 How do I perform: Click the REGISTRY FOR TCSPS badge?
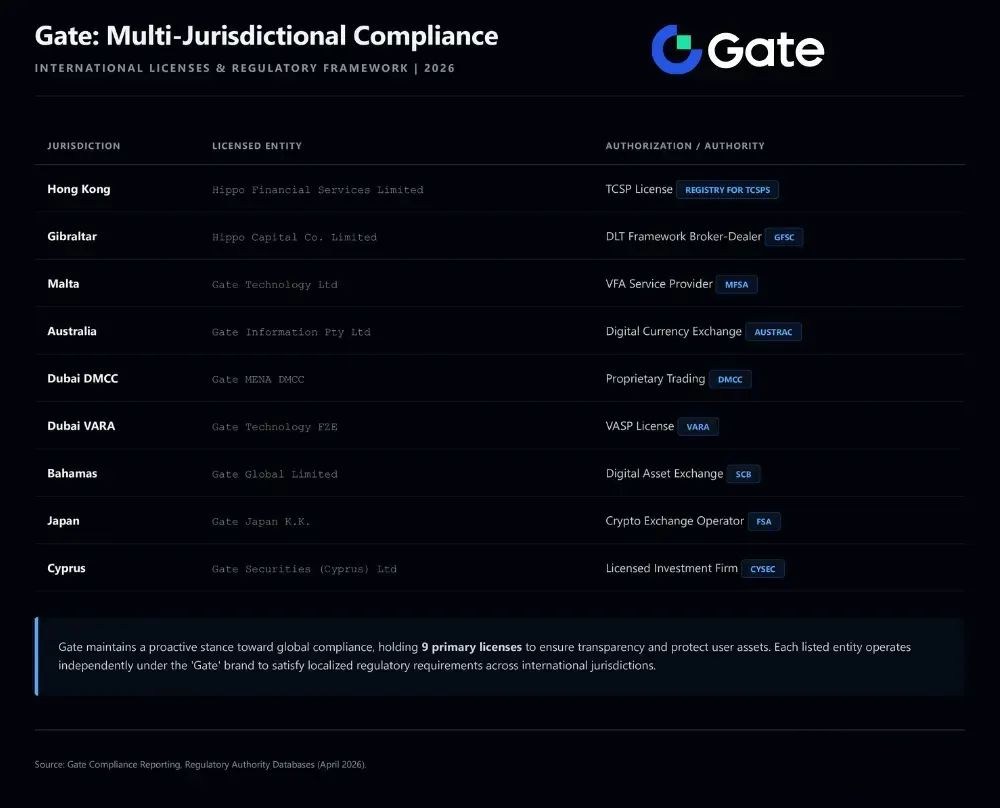coord(727,190)
